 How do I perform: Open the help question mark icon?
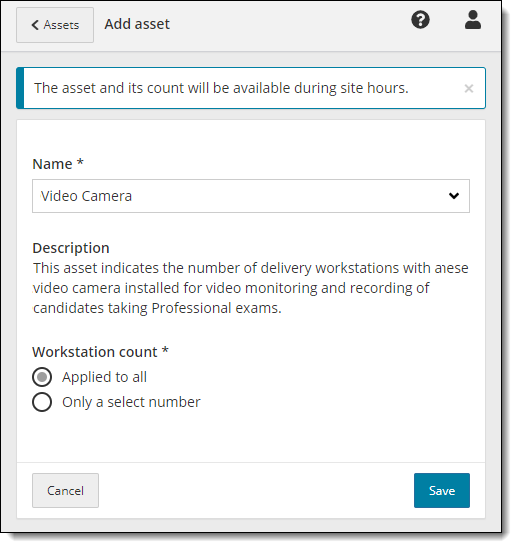[420, 20]
